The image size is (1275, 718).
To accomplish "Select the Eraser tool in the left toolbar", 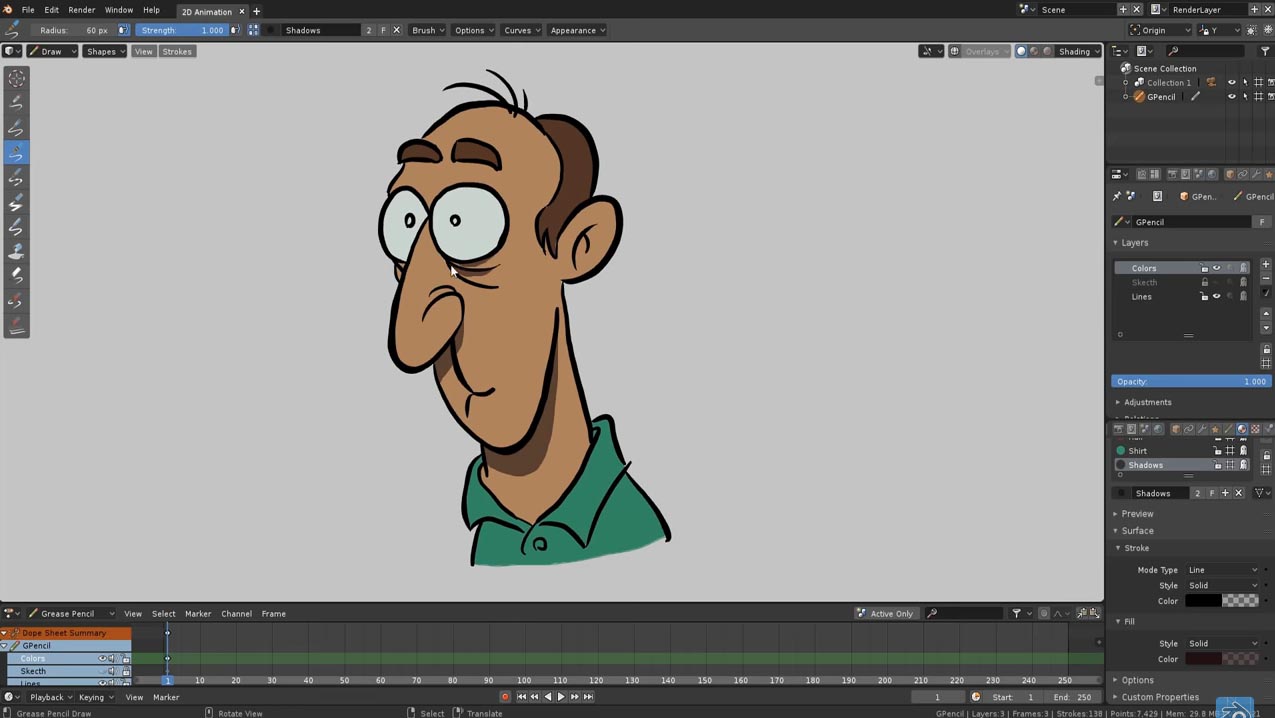I will click(15, 277).
